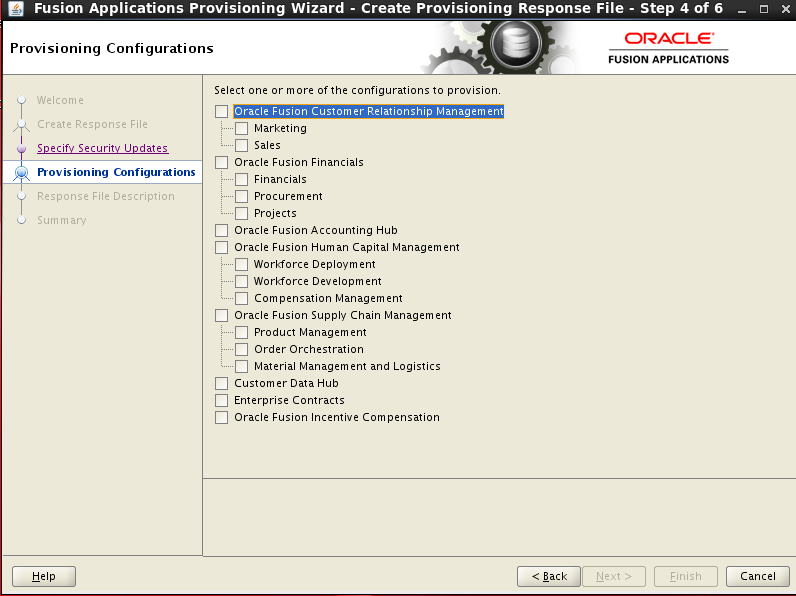Click the Next button
796x596 pixels.
614,576
